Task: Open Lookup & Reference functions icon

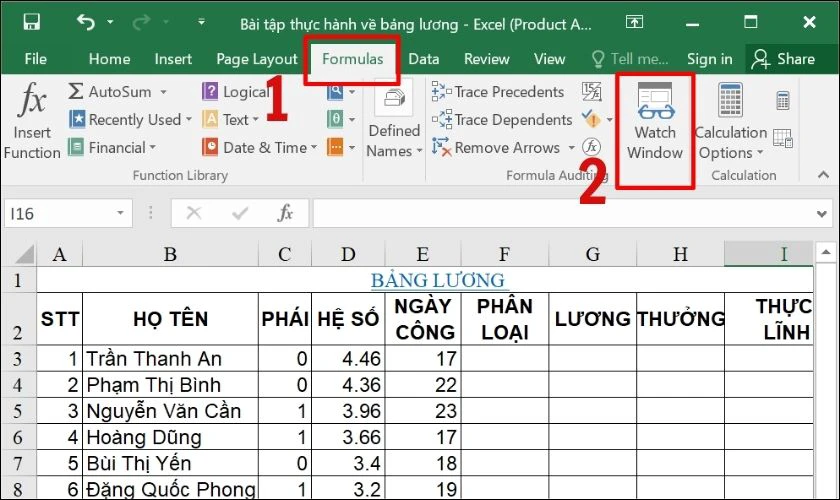Action: 335,92
